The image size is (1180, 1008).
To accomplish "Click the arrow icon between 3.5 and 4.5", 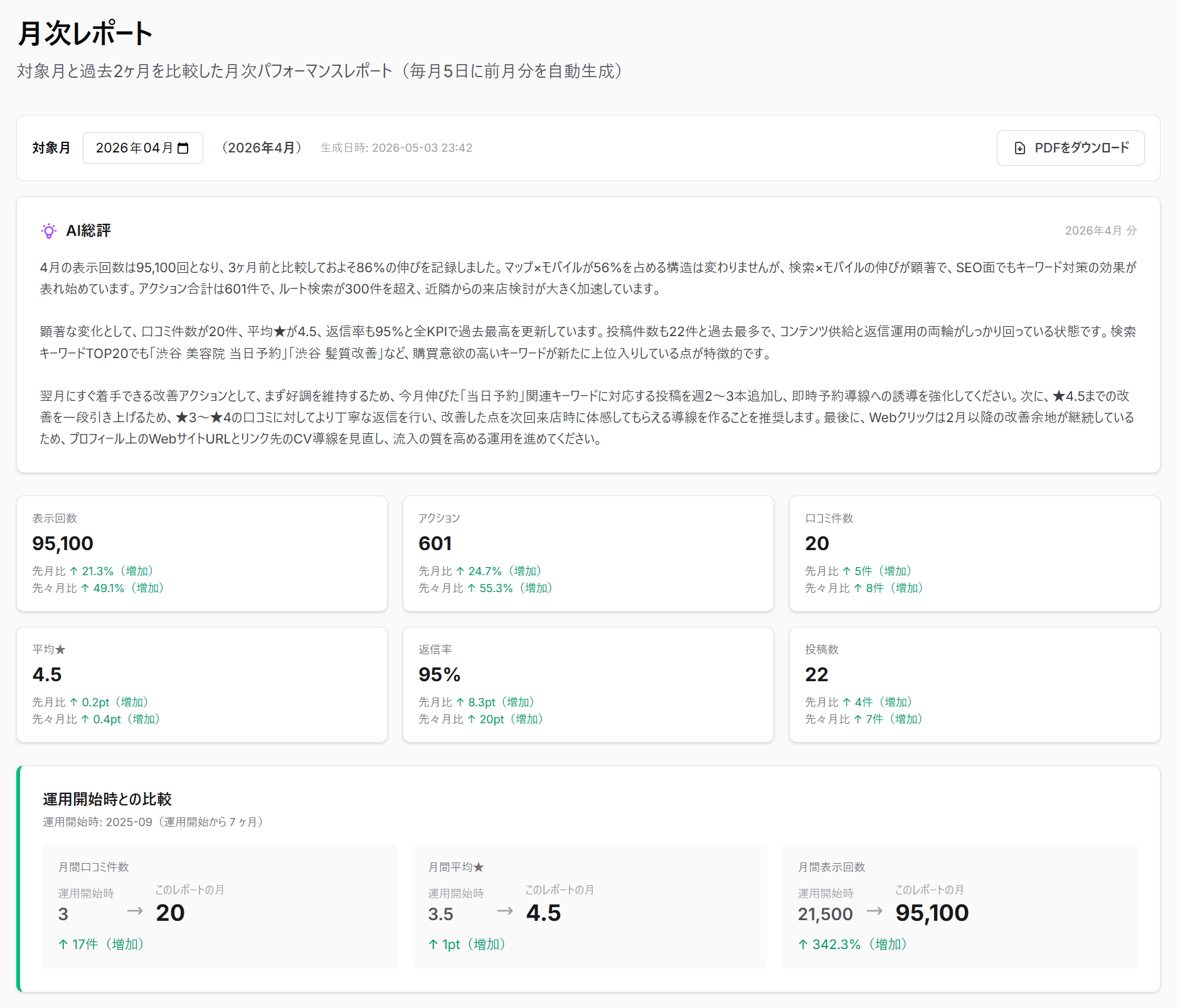I will 505,911.
